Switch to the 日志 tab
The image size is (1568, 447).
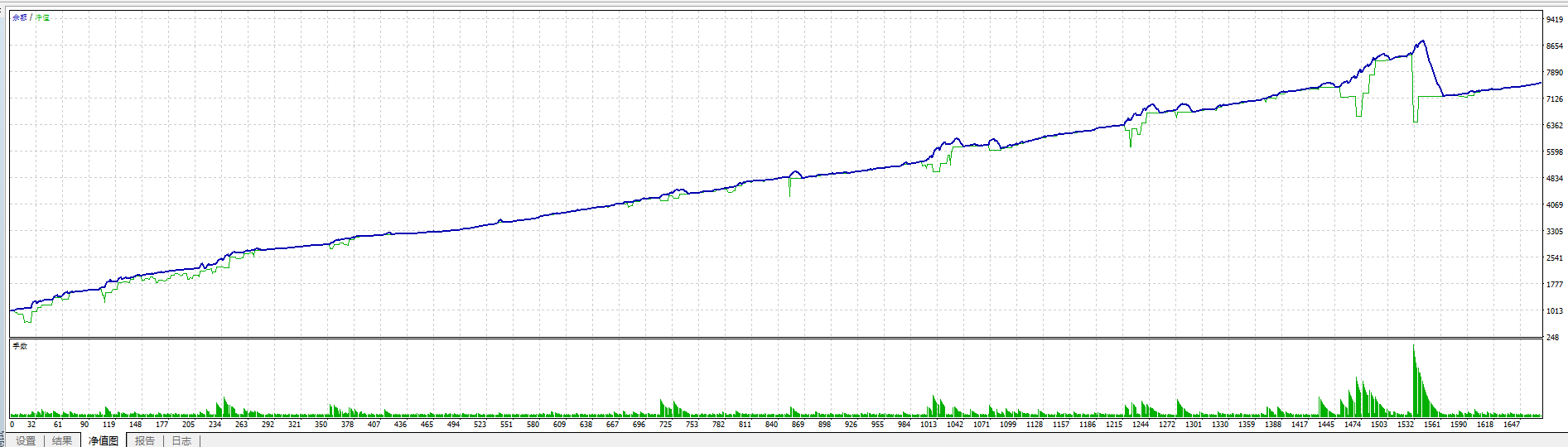181,440
